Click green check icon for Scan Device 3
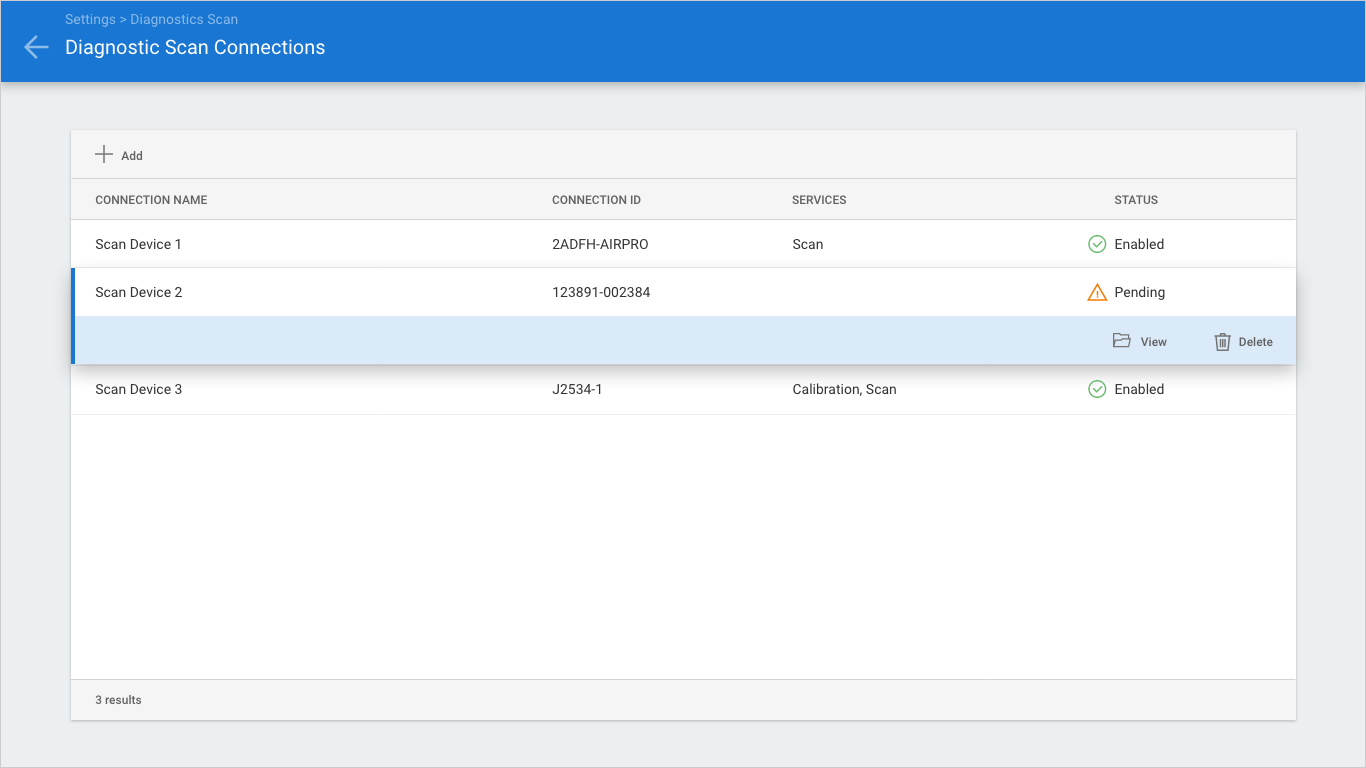1366x768 pixels. (x=1097, y=389)
